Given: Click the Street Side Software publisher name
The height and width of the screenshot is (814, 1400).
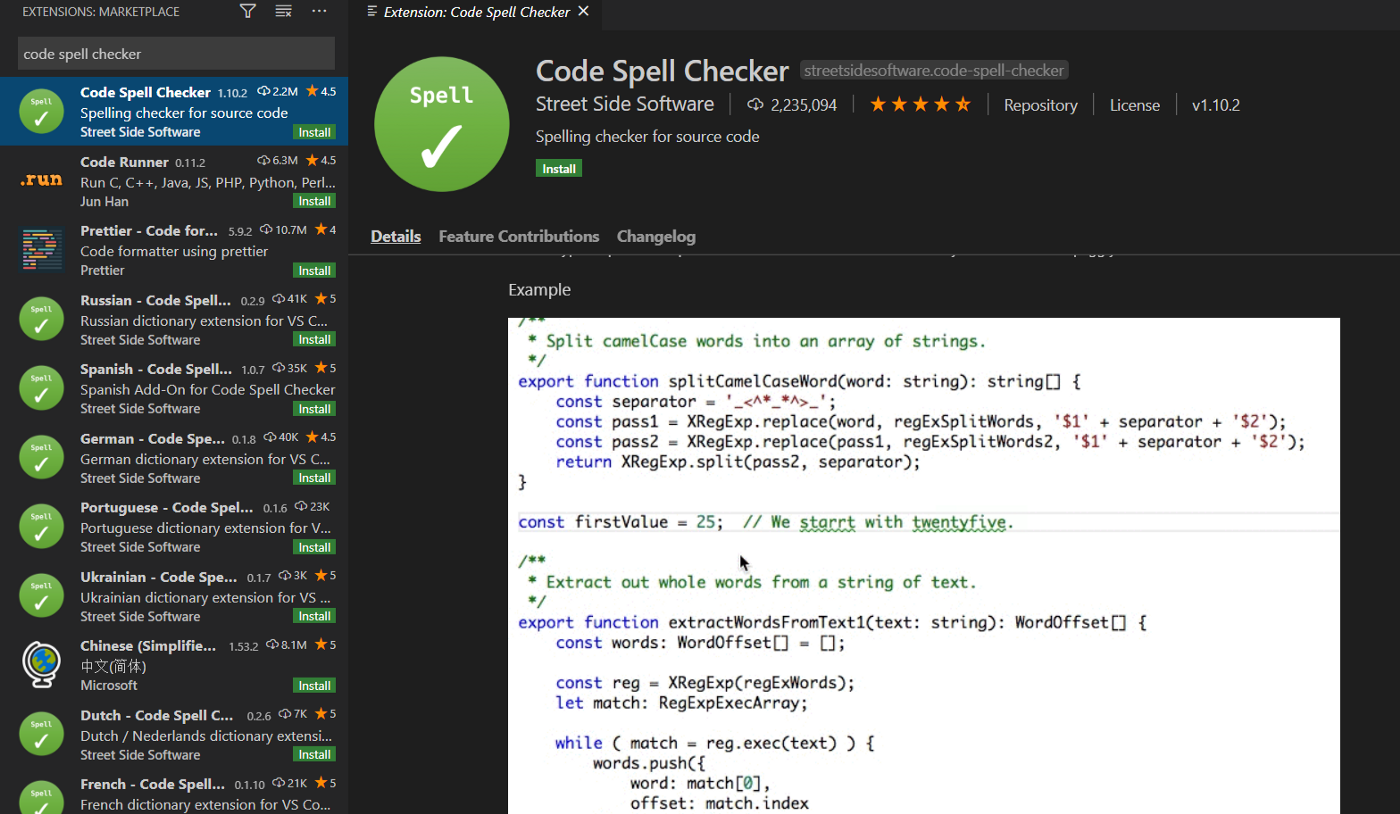Looking at the screenshot, I should click(625, 105).
